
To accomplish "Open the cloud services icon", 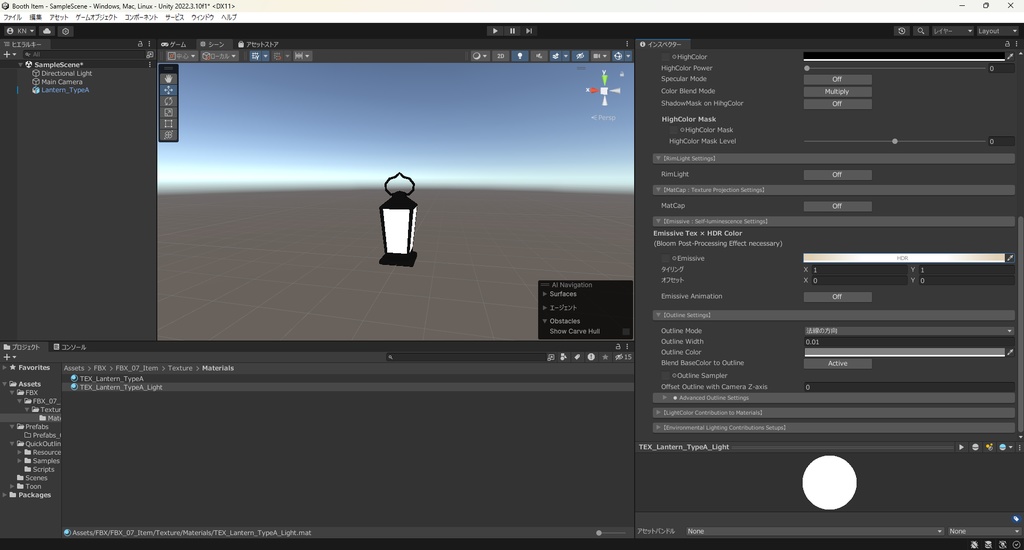I will [47, 31].
